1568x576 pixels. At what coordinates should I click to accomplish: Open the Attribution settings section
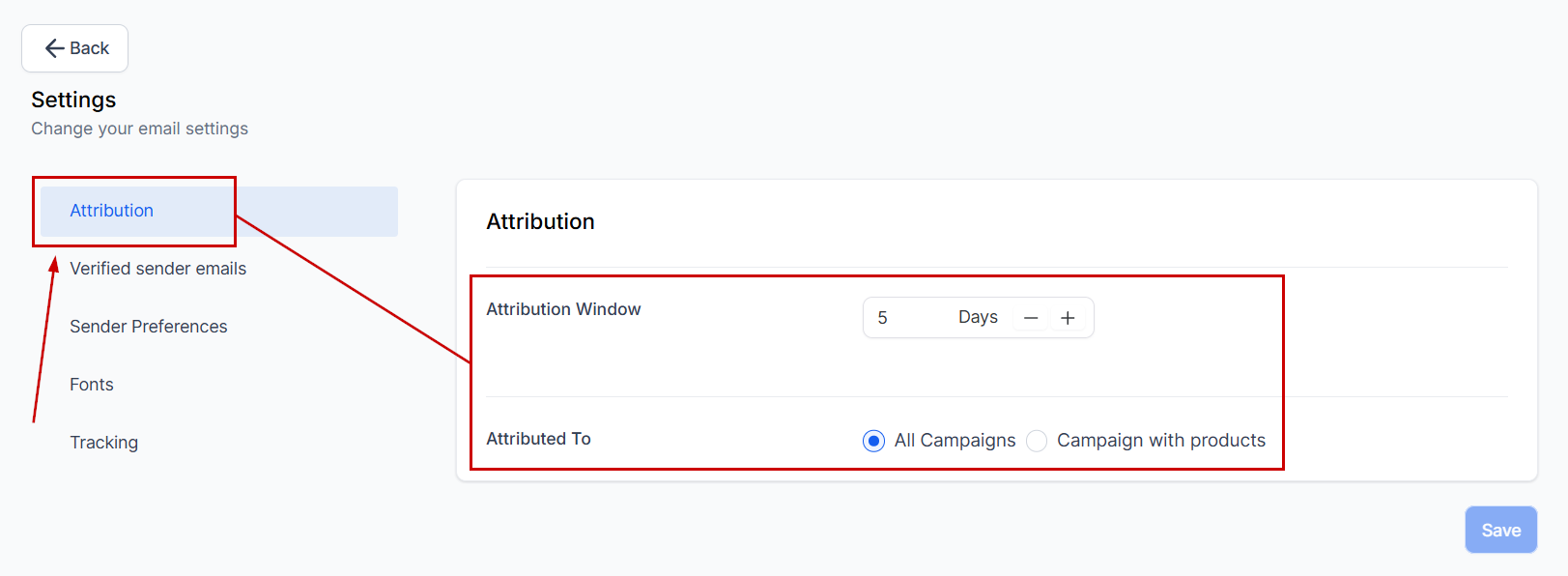(111, 211)
